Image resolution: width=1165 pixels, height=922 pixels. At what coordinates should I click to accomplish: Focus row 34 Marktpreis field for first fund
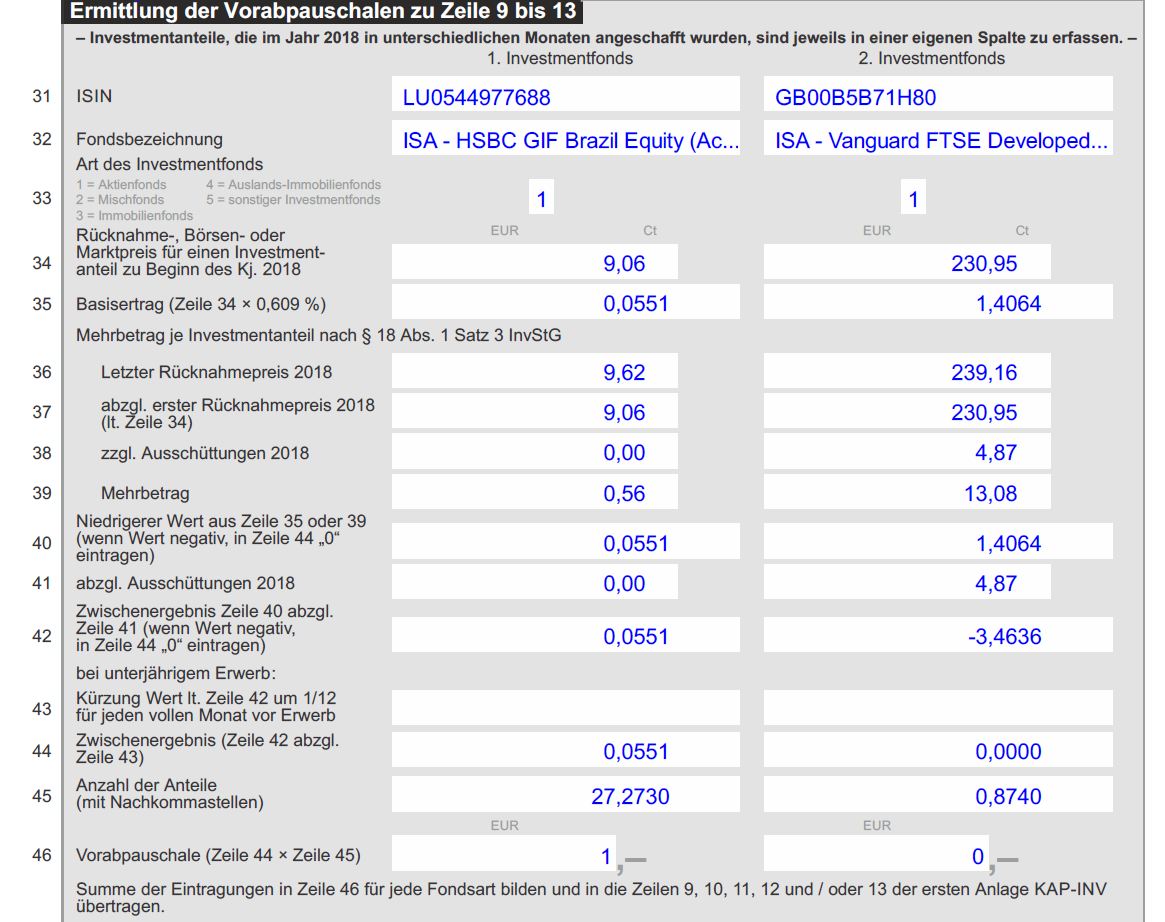pyautogui.click(x=534, y=264)
